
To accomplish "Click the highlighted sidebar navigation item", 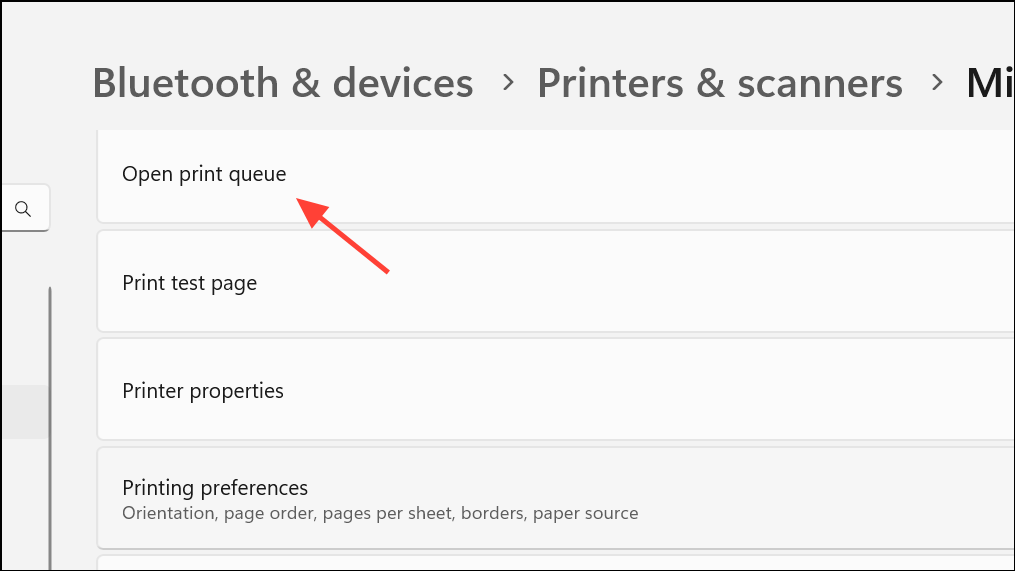I will [x=23, y=412].
